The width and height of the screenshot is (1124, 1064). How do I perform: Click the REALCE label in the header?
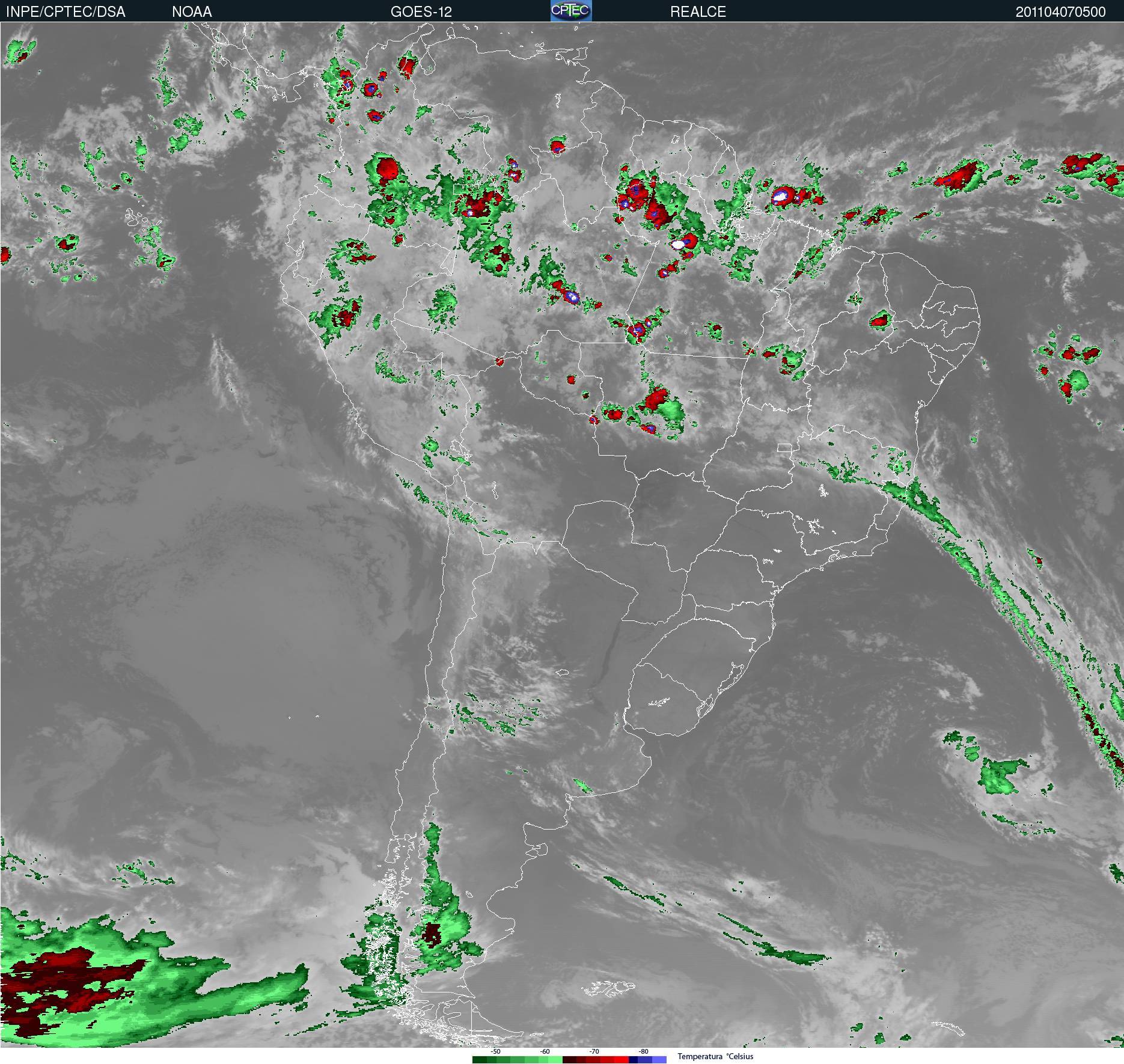(698, 11)
